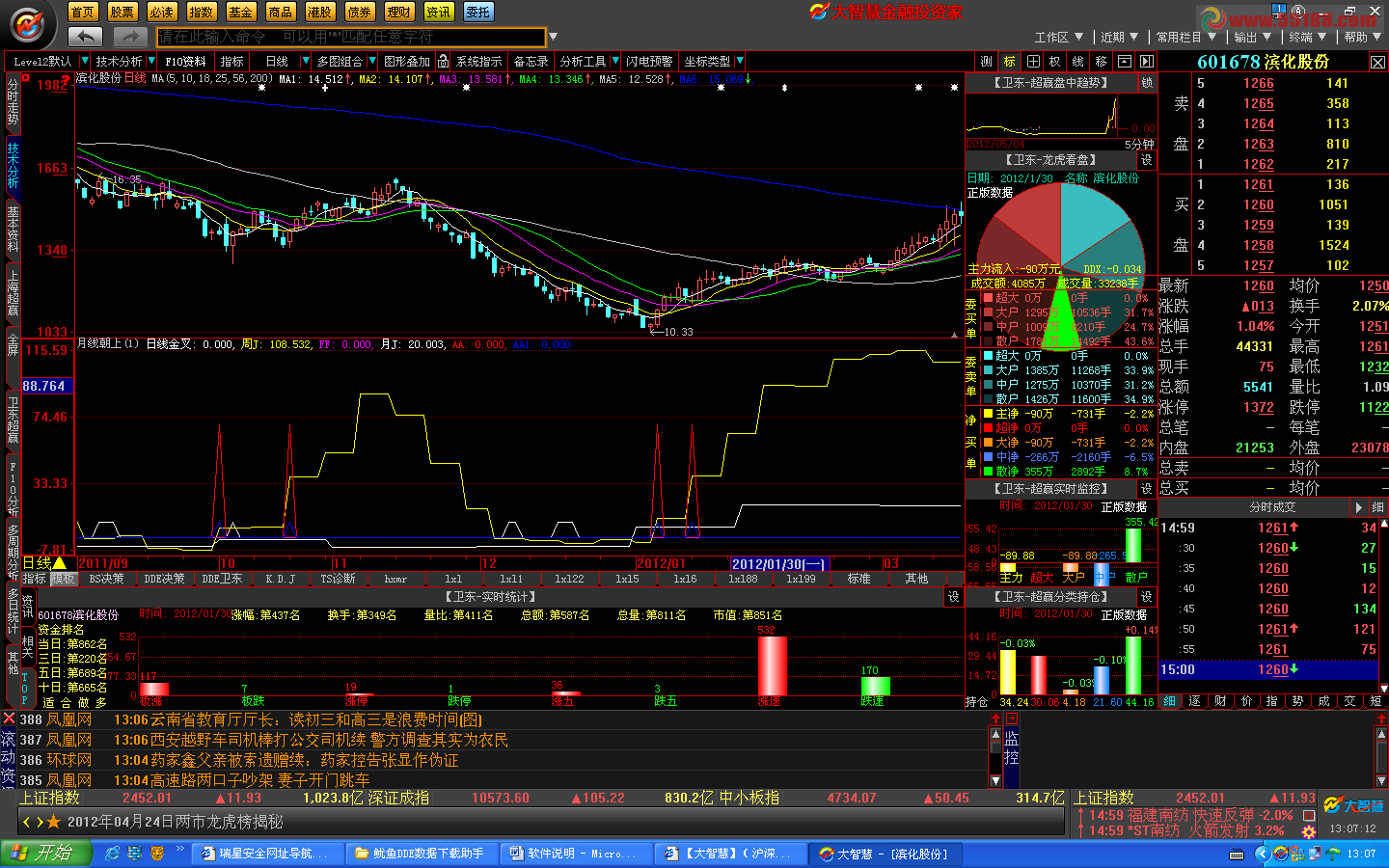
Task: Expand the 多图组合 dropdown arrow
Action: pos(372,61)
